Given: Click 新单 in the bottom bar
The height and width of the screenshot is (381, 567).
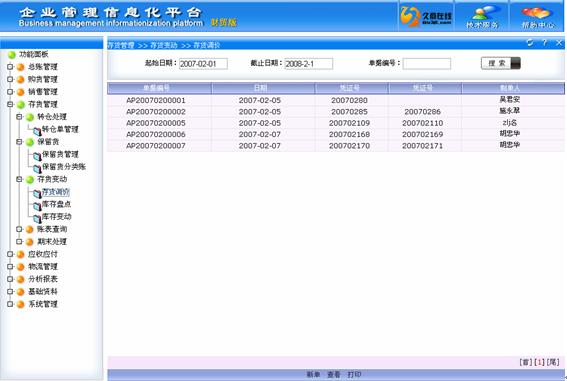Looking at the screenshot, I should point(313,374).
